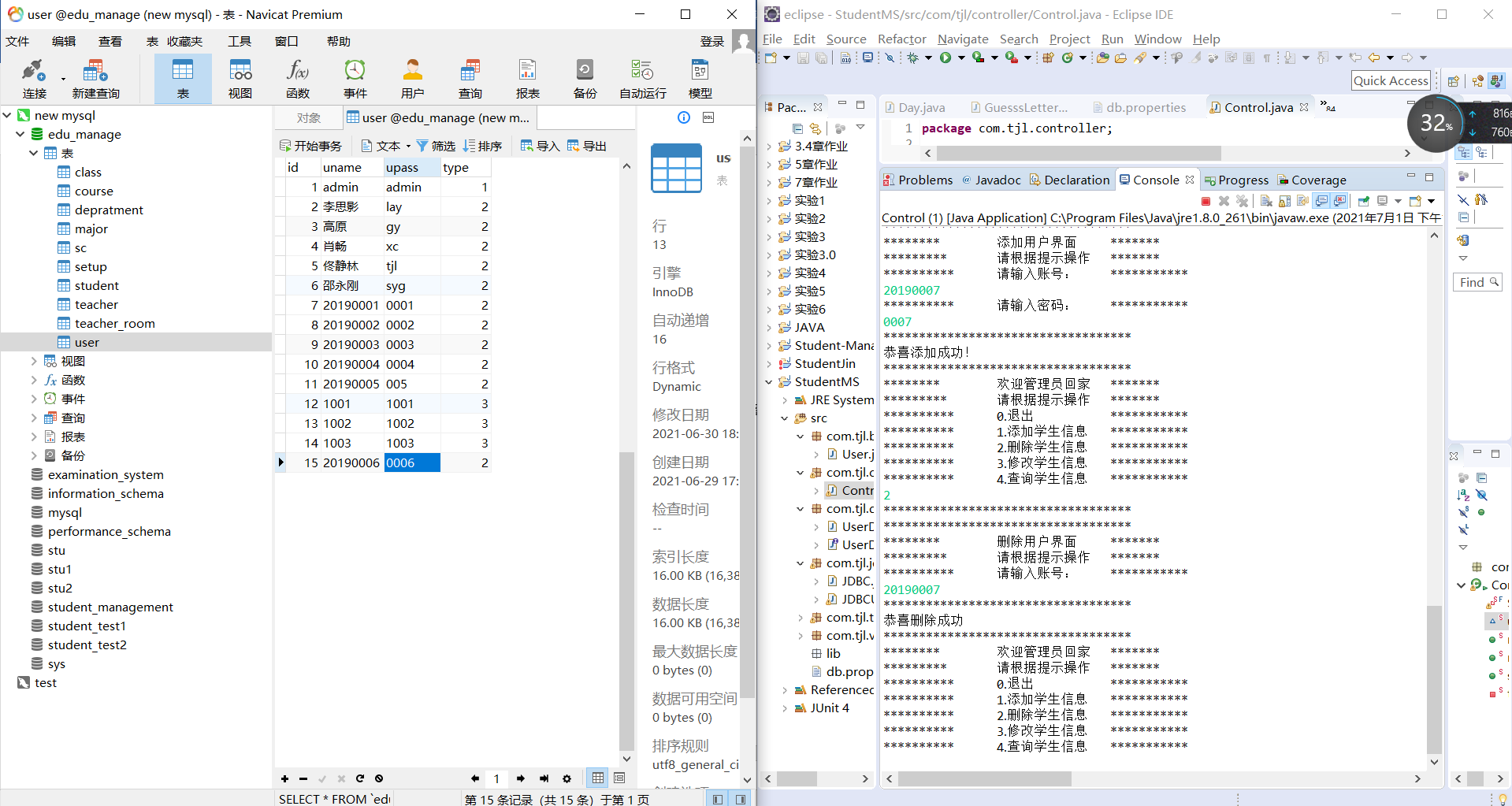
Task: Expand the 视图 node in Navicat tree
Action: click(34, 361)
